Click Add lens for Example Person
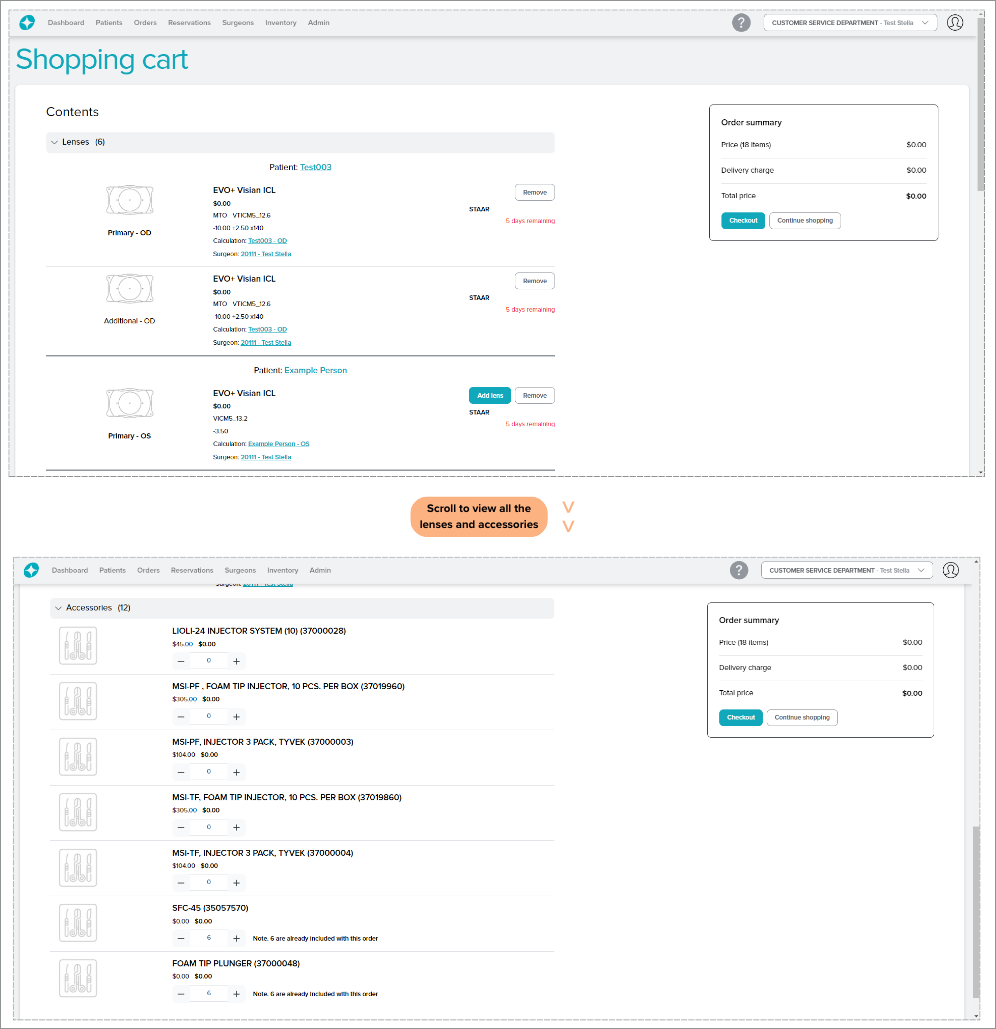Viewport: 996px width, 1029px height. click(x=489, y=396)
